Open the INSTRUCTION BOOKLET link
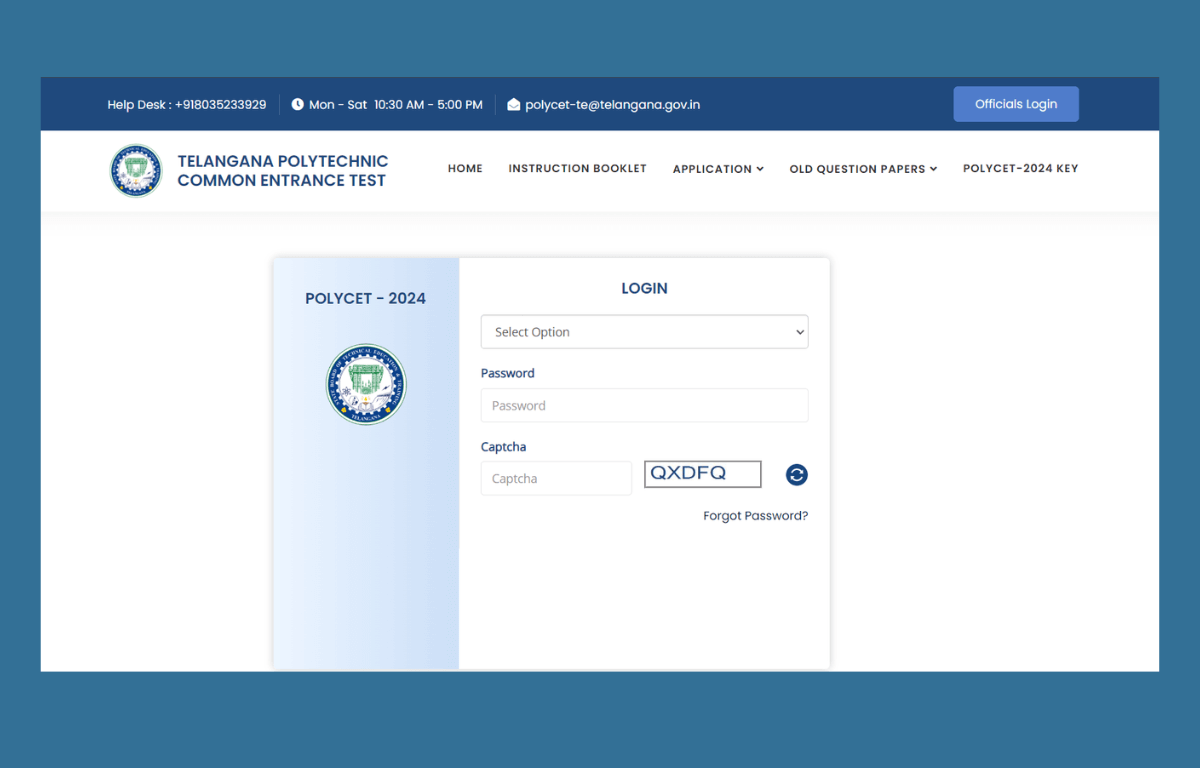Viewport: 1200px width, 768px height. click(x=577, y=168)
